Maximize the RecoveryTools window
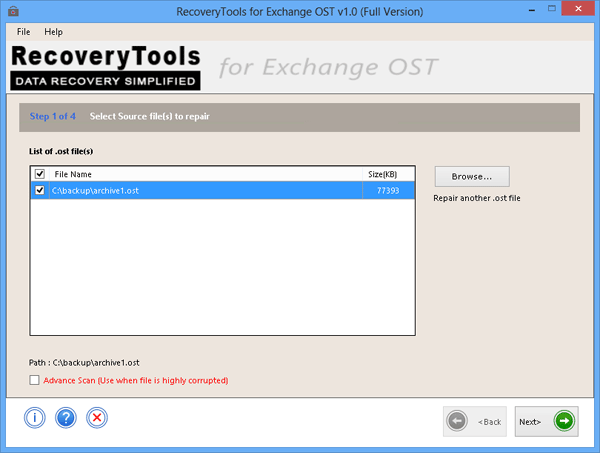Screen dimensions: 600x453 551,8
